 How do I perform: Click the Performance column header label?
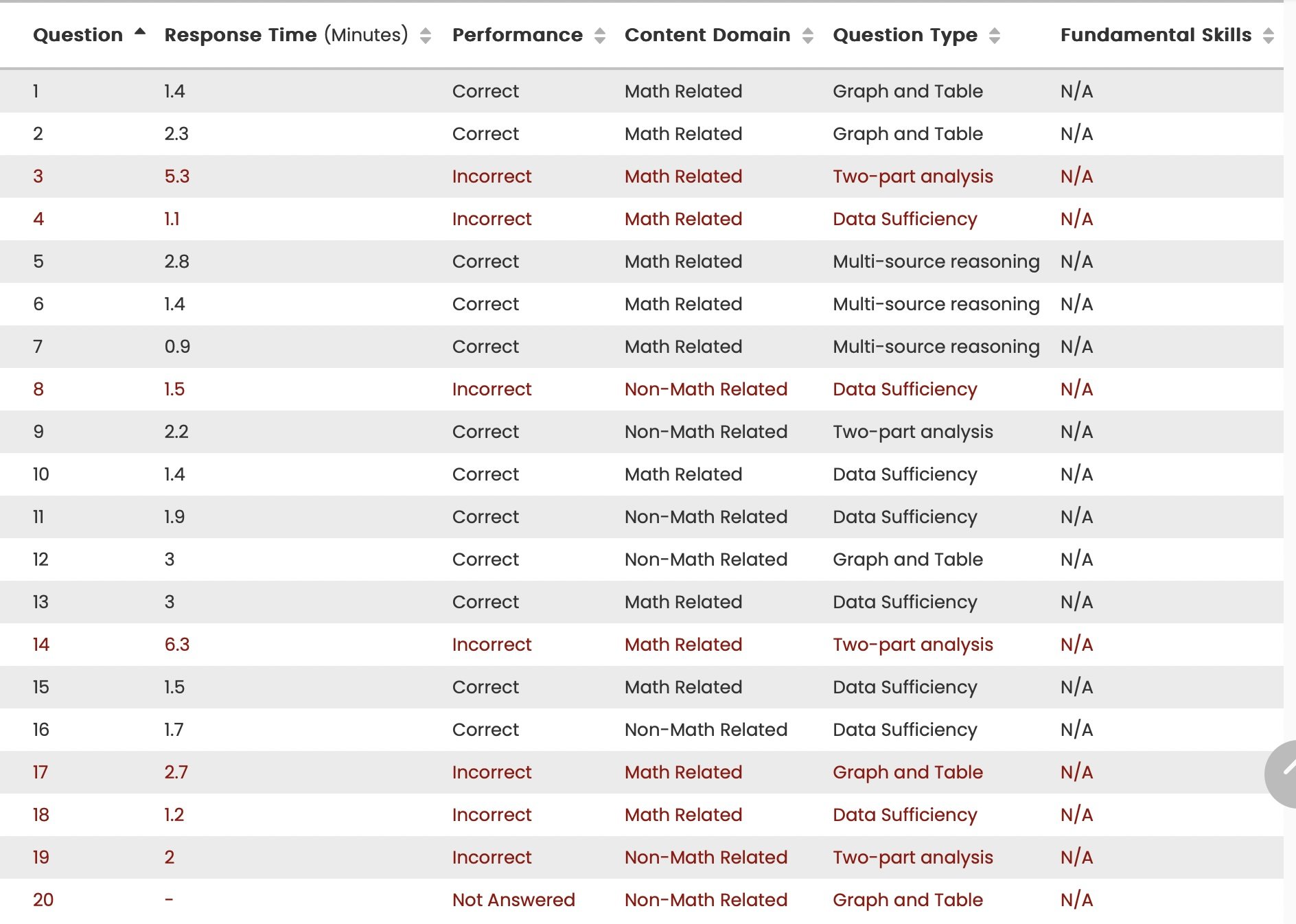tap(517, 35)
